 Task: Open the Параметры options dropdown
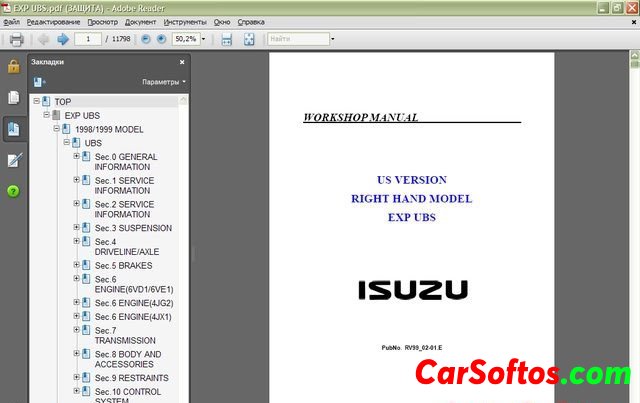(163, 82)
